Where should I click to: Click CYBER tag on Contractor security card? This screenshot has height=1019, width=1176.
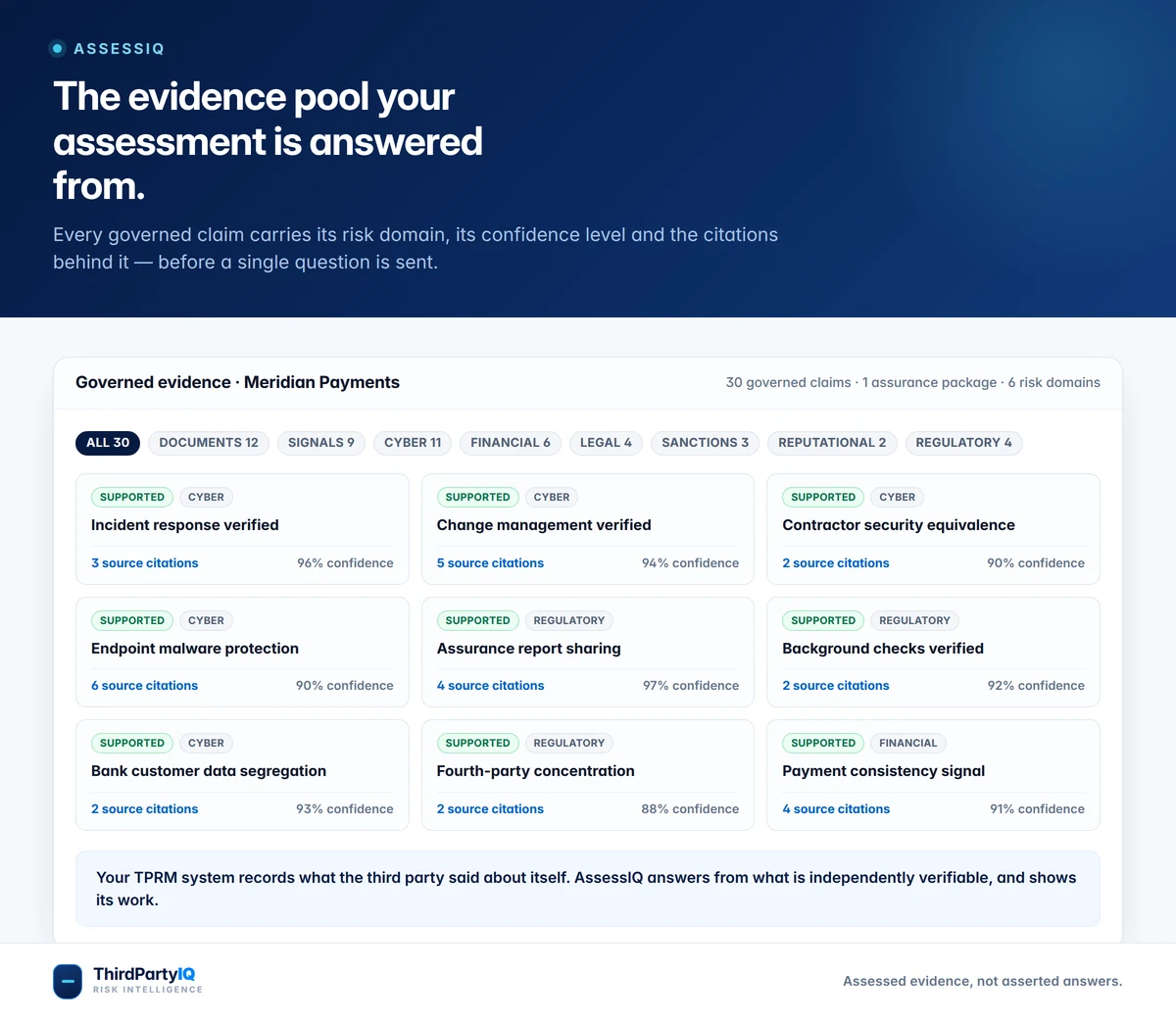click(898, 497)
